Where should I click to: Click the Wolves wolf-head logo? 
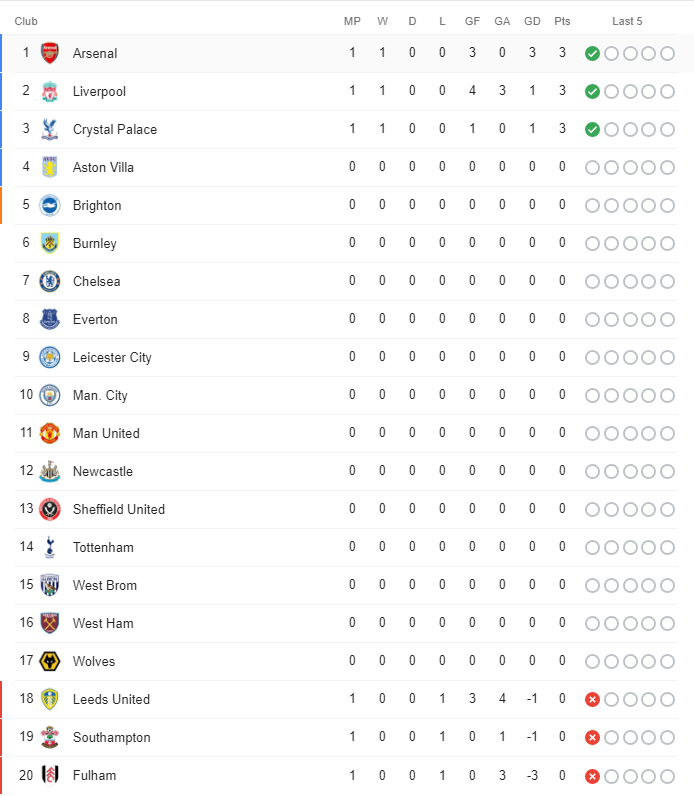(x=50, y=661)
